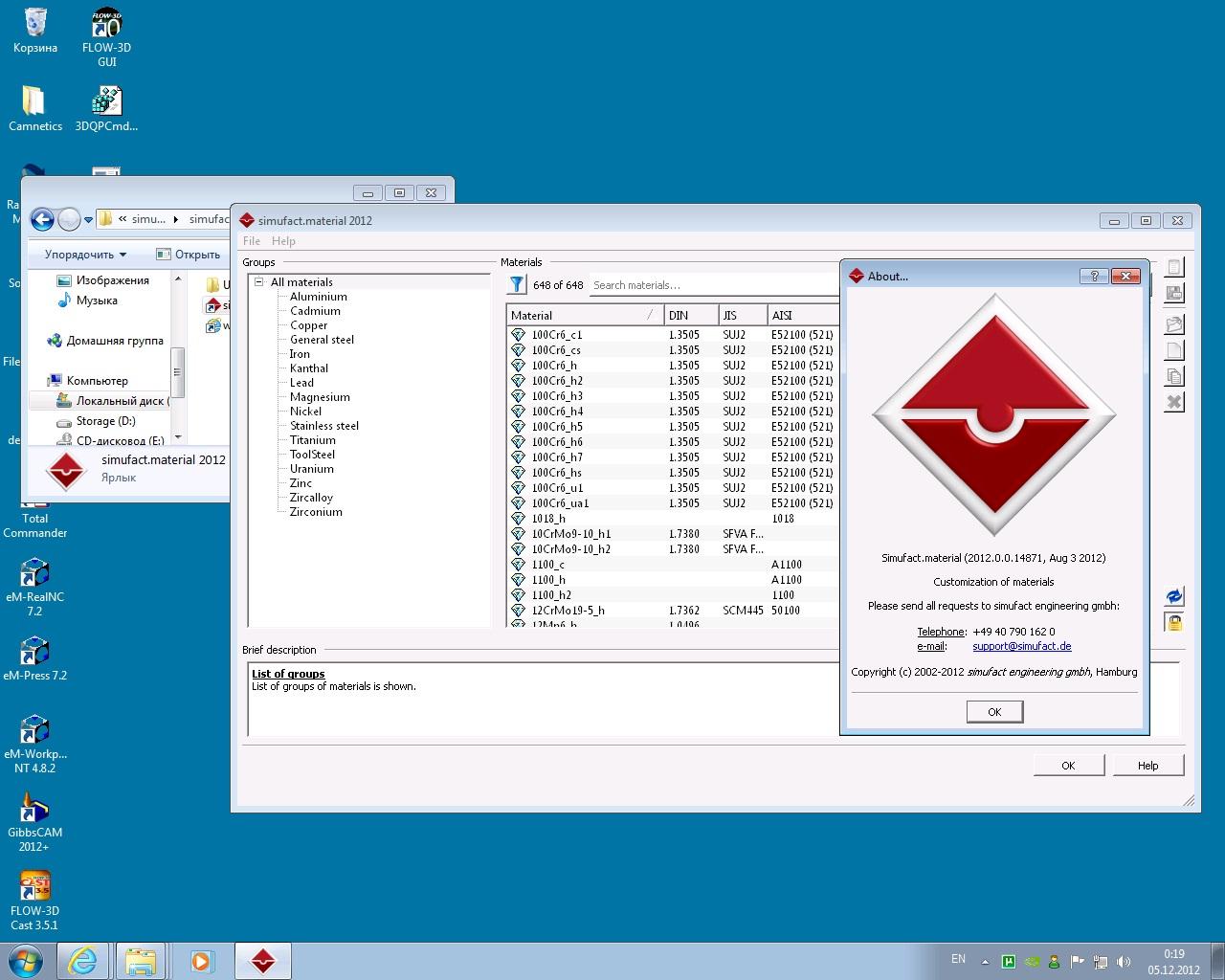Click the grayed-out delete X icon
The image size is (1225, 980).
(x=1174, y=402)
